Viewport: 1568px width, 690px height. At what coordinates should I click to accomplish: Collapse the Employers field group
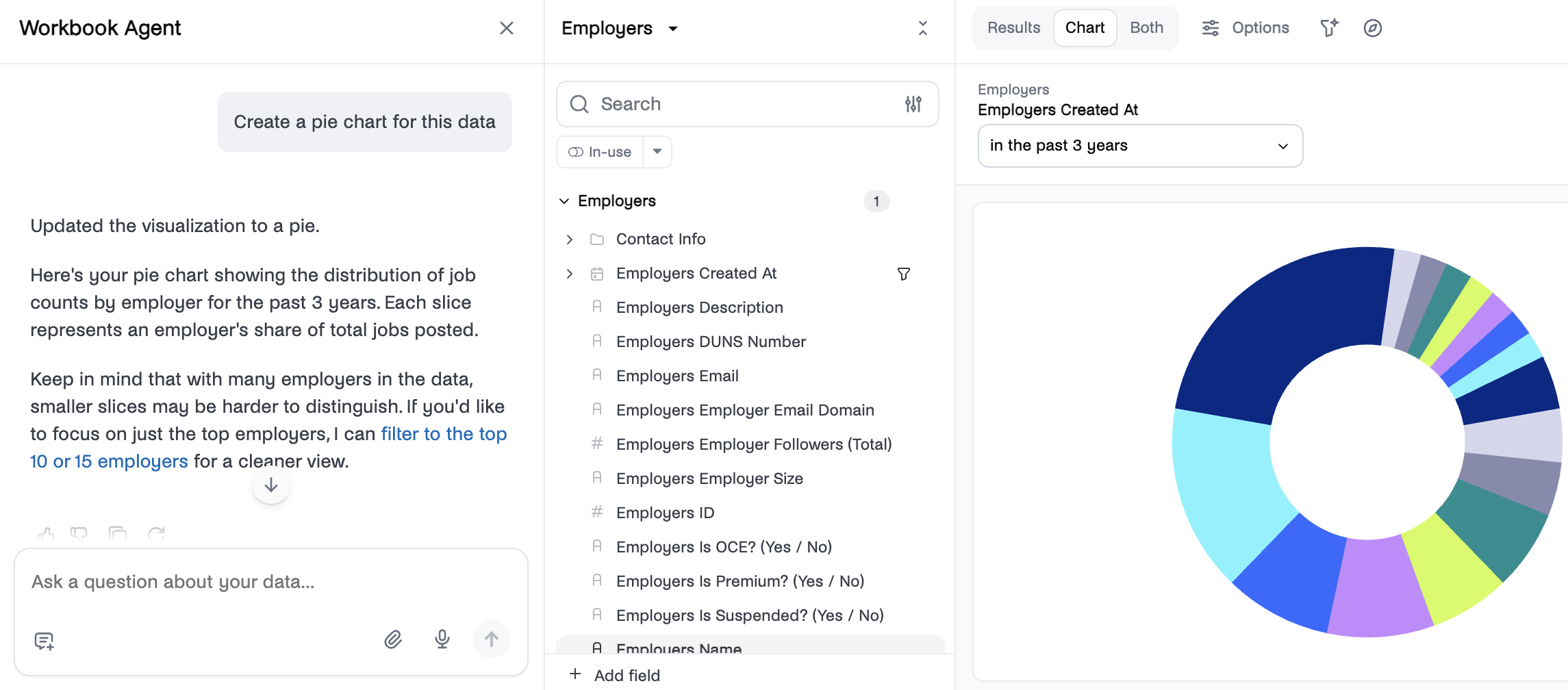pyautogui.click(x=564, y=201)
